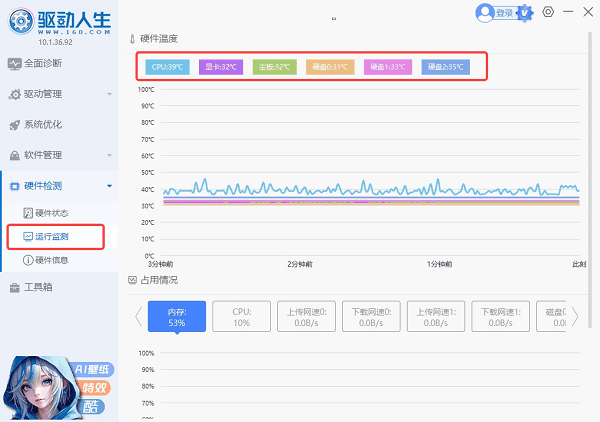
Task: Toggle the 显卡 temperature legend tag
Action: click(221, 67)
